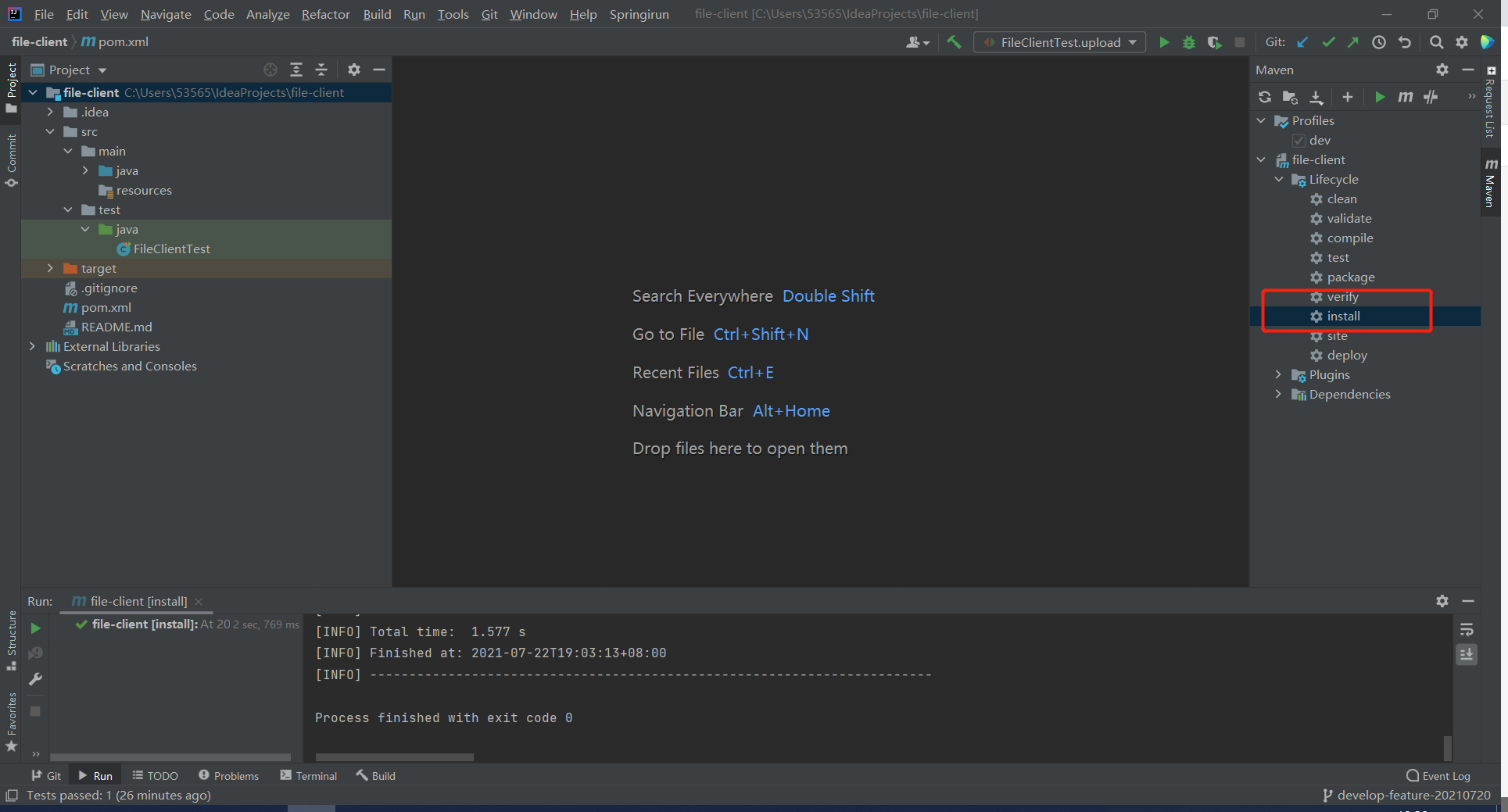Screen dimensions: 1508x812
Task: Reload all Maven projects icon
Action: (x=1265, y=97)
